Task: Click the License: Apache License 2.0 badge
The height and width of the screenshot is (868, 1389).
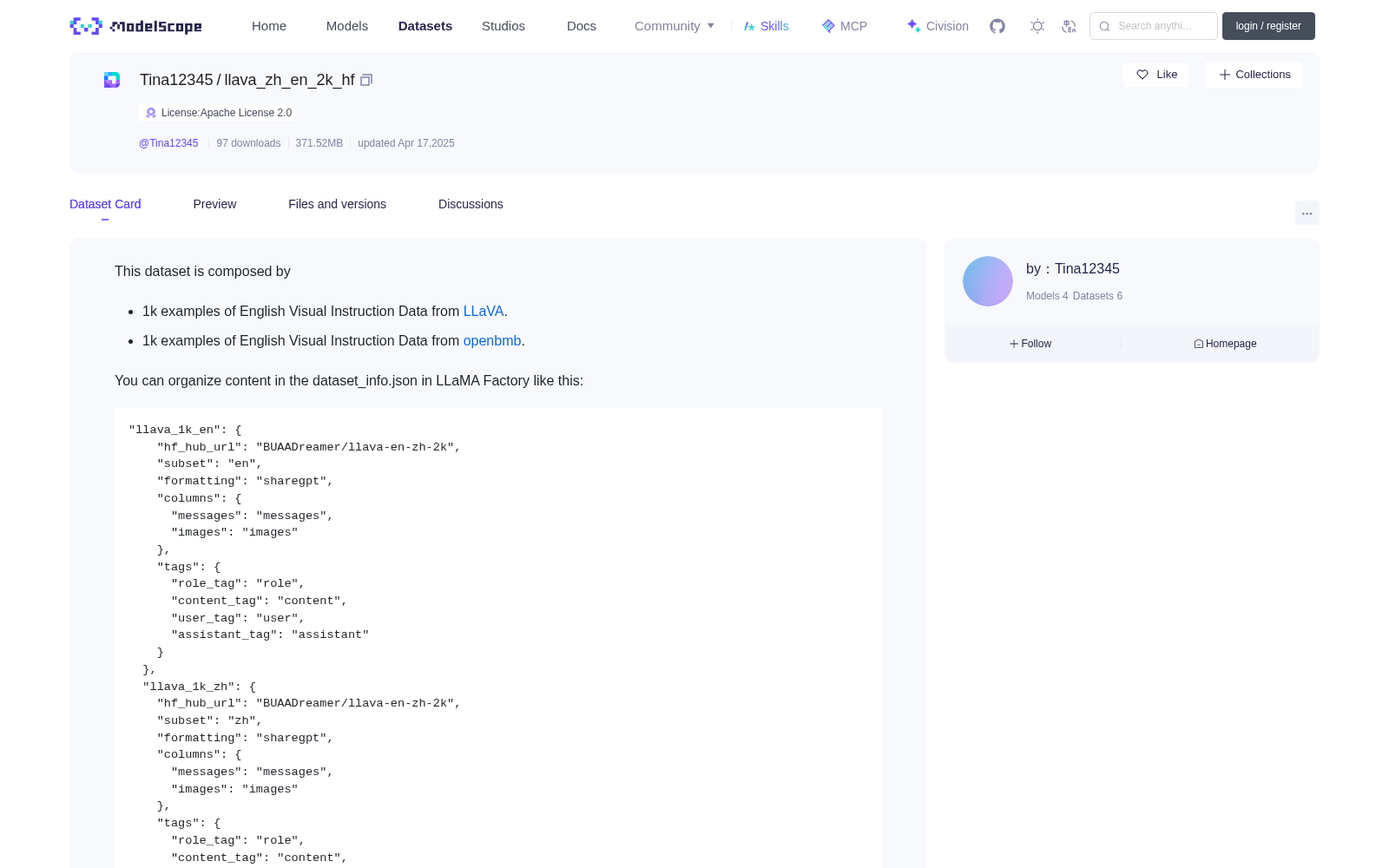Action: [218, 113]
